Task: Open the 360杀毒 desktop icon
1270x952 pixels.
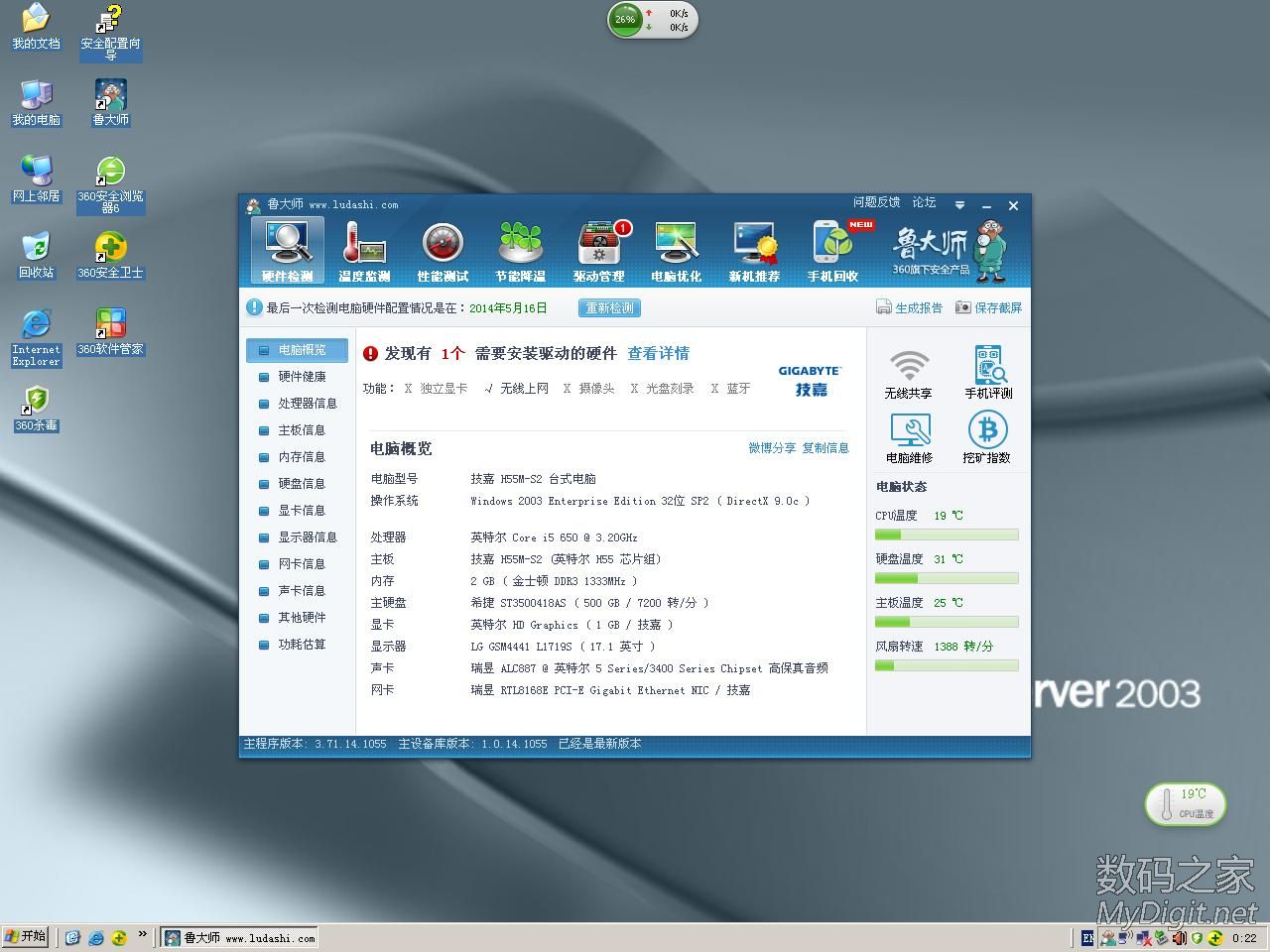Action: click(x=36, y=409)
